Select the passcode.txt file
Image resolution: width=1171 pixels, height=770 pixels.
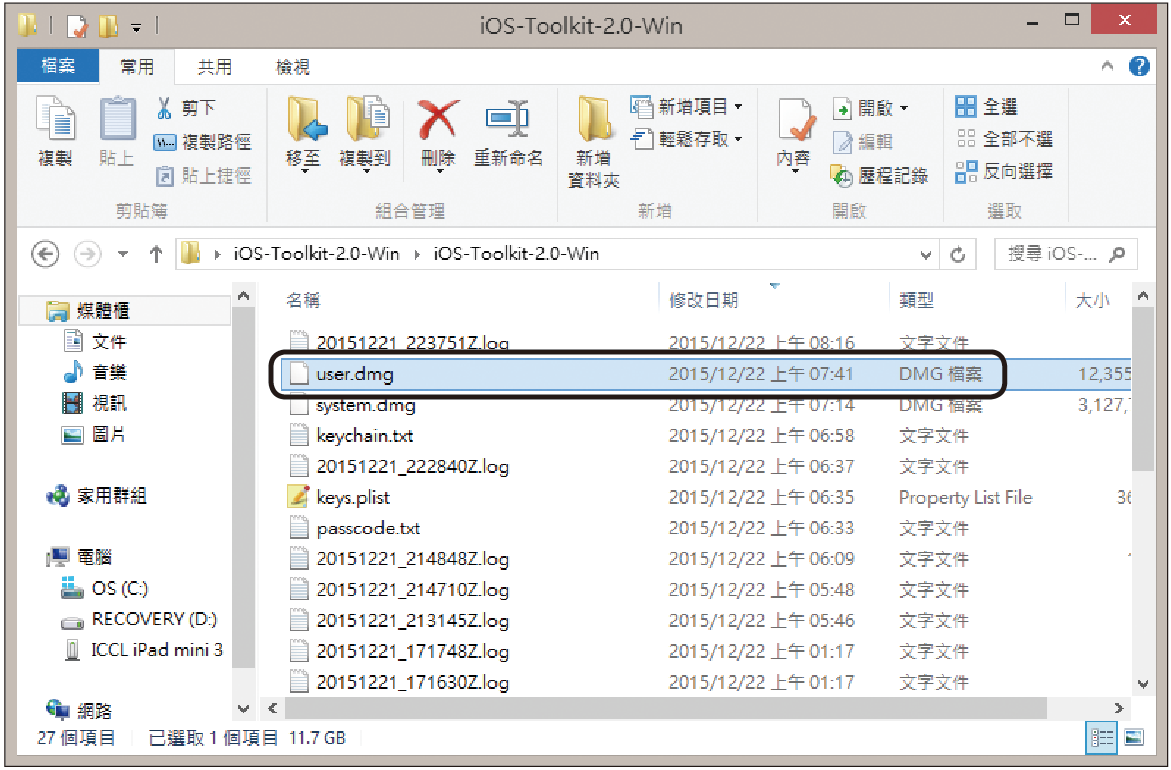(x=706, y=529)
